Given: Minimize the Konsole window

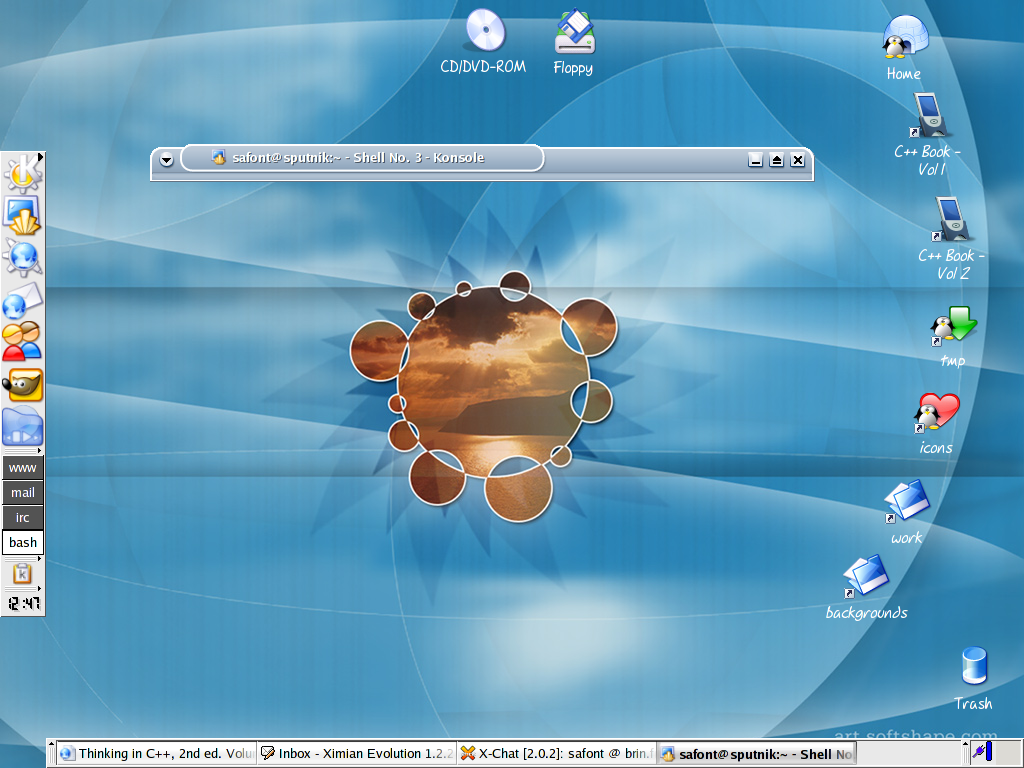Looking at the screenshot, I should tap(756, 159).
